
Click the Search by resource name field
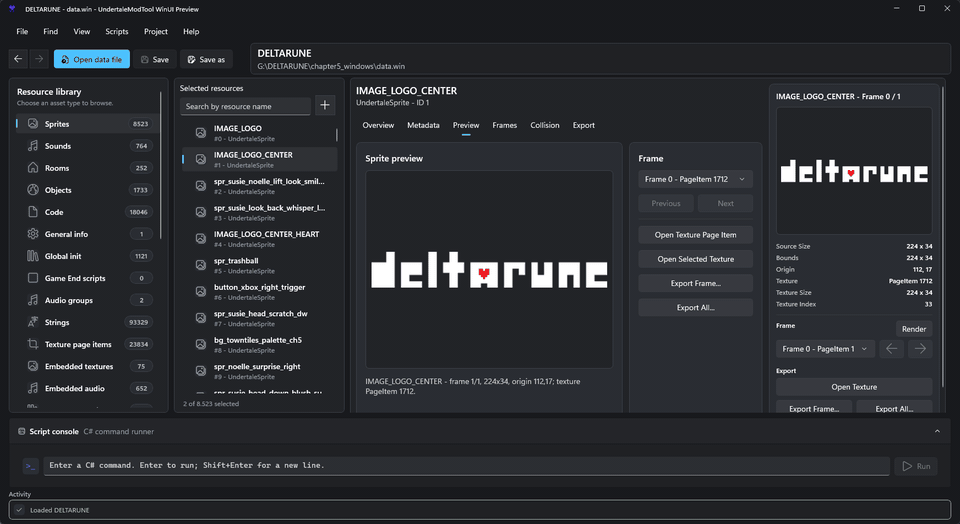coord(246,106)
